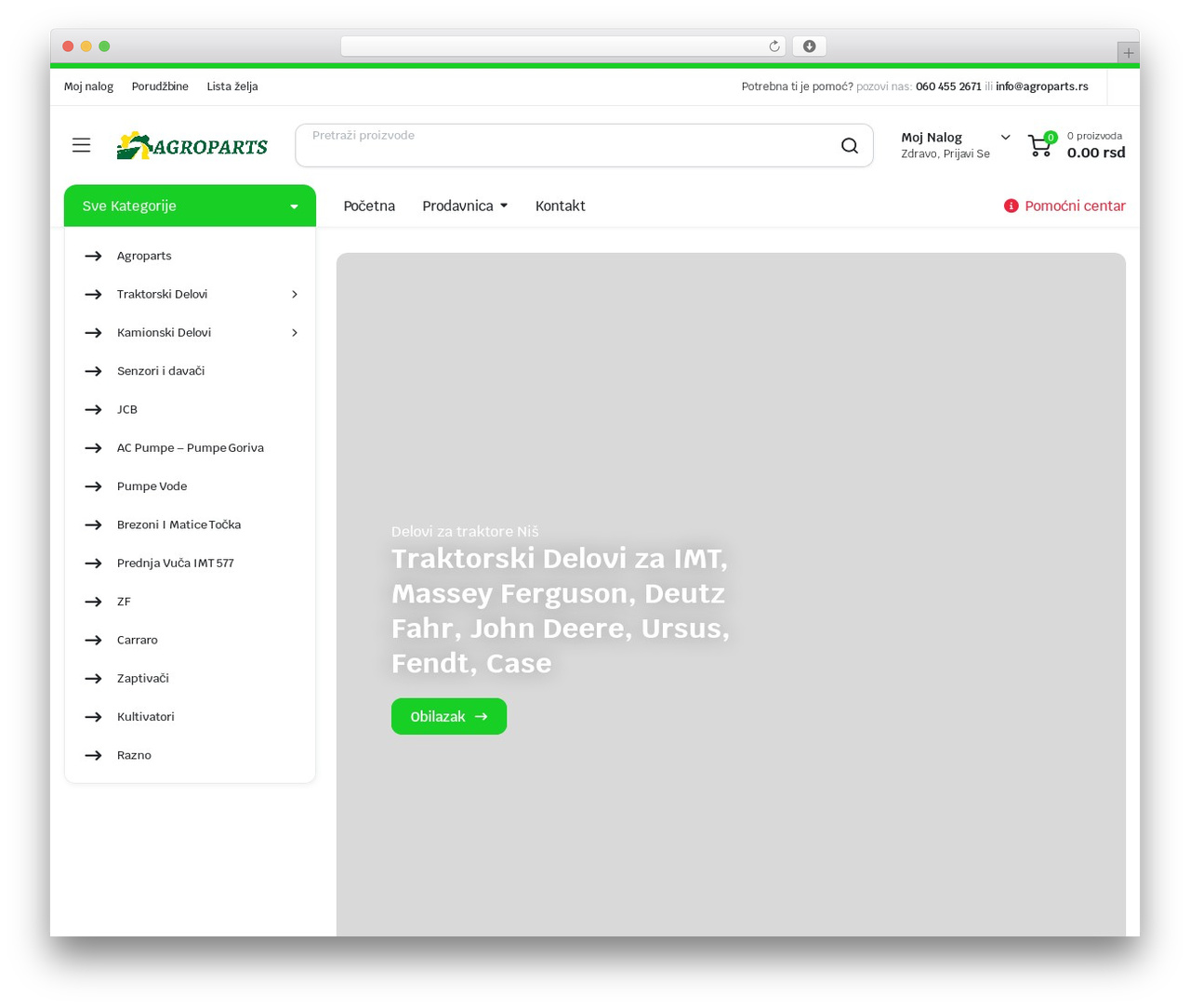Open the Lista želja link
1190x1008 pixels.
[232, 86]
